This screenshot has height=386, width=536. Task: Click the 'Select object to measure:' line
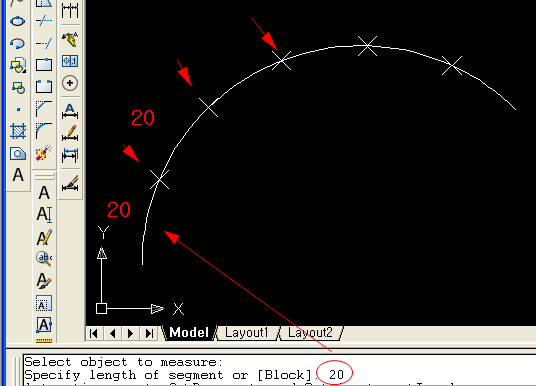[x=123, y=362]
